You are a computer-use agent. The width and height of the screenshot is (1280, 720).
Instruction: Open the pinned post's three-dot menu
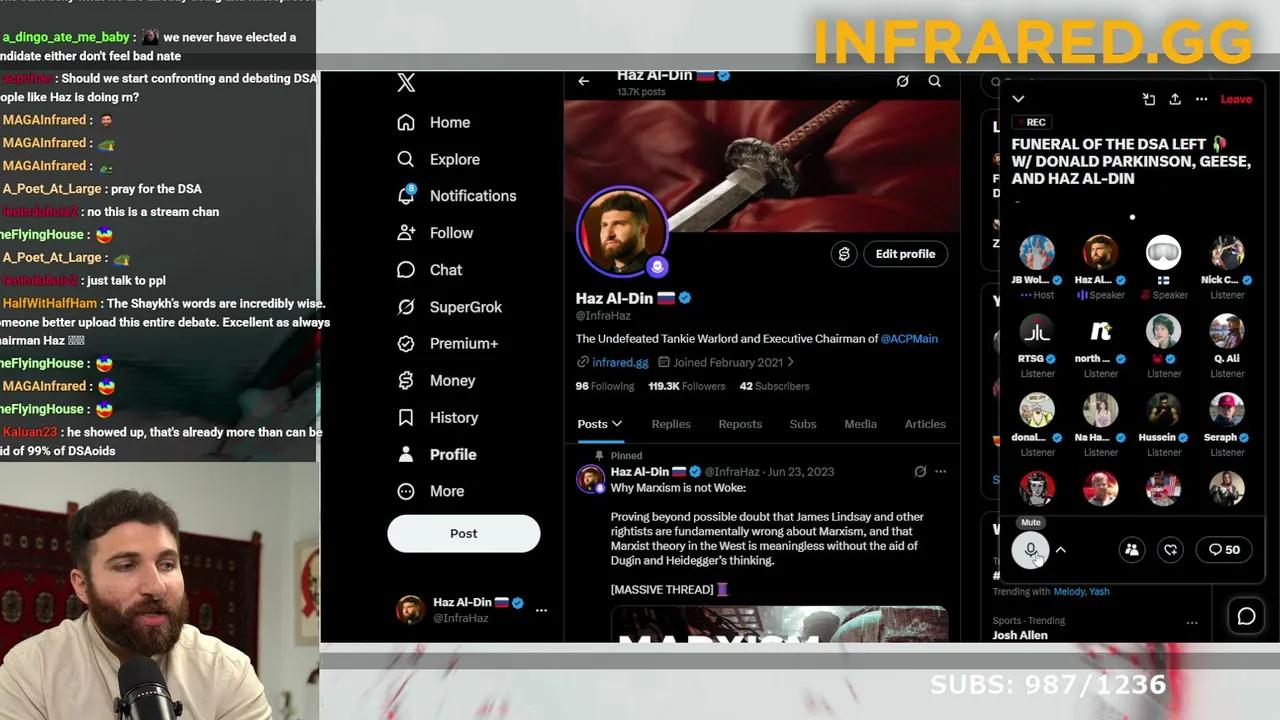(x=940, y=471)
